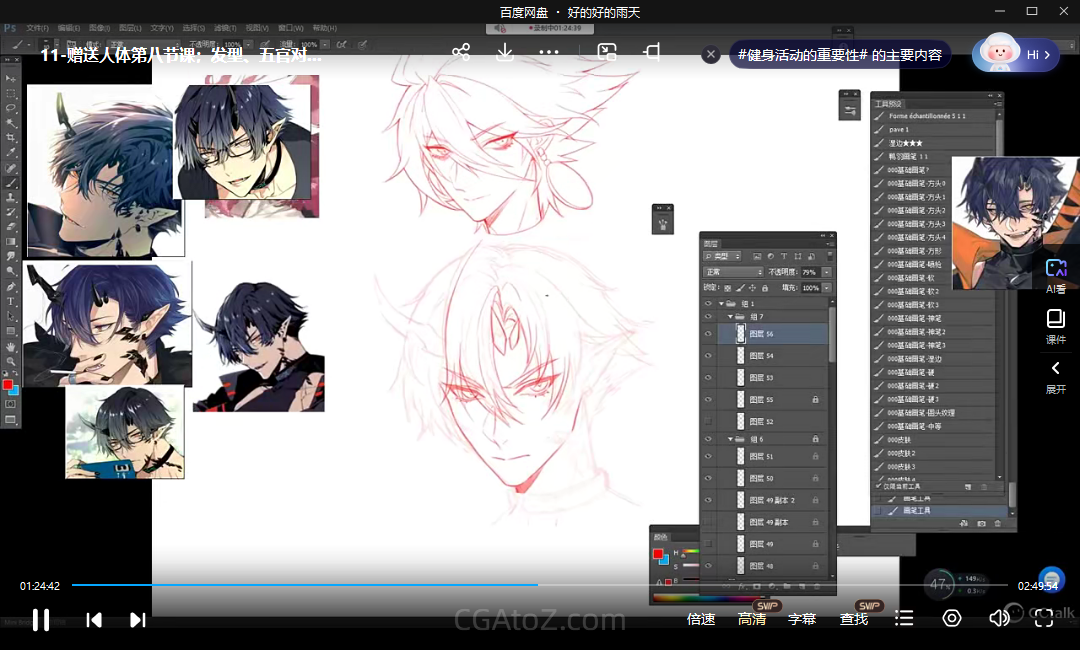The width and height of the screenshot is (1080, 650).
Task: Enter fullscreen mode
Action: point(1043,618)
